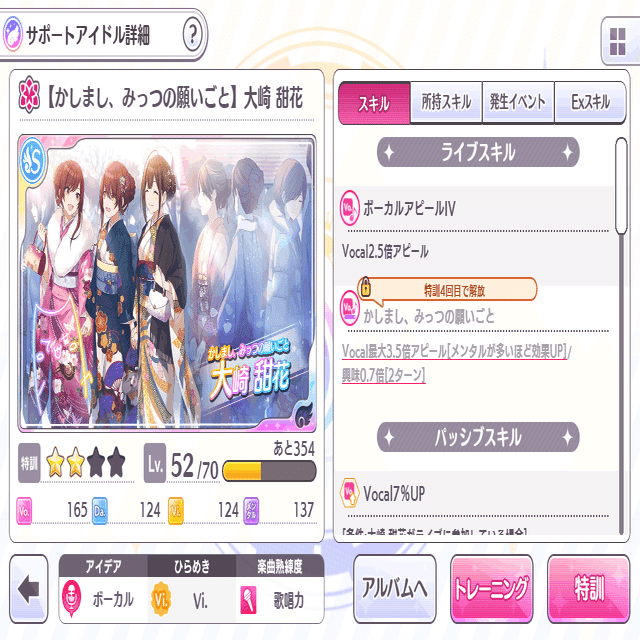Click the locked skill padlock icon
Image resolution: width=640 pixels, height=640 pixels.
(x=365, y=287)
